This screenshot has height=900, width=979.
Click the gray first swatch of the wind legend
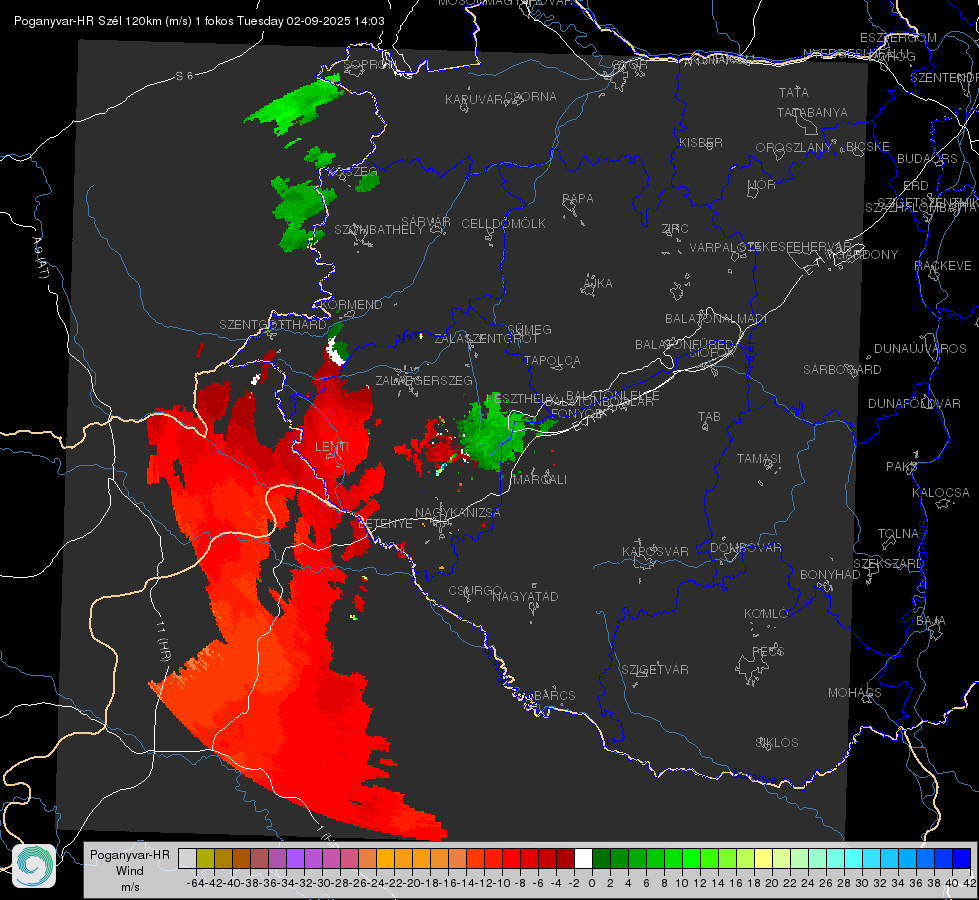[187, 858]
